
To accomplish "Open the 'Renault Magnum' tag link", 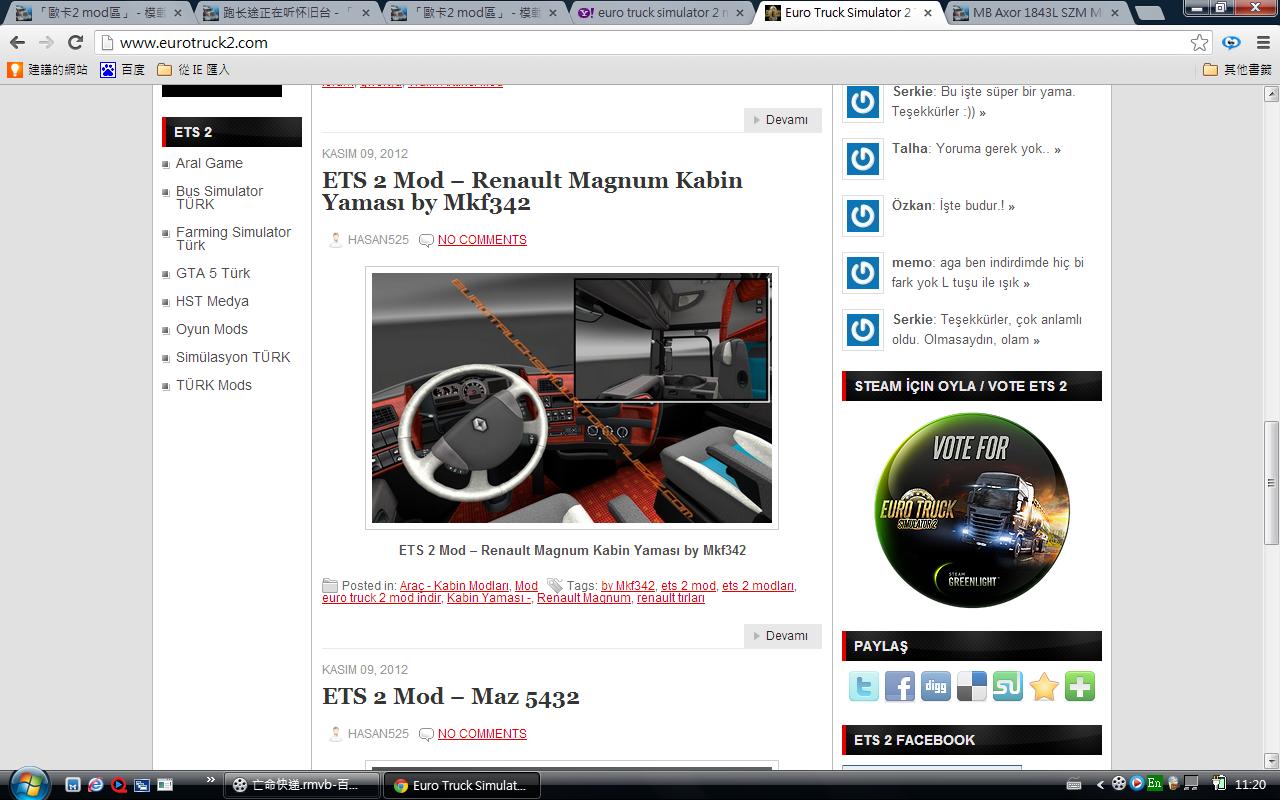I will 584,598.
